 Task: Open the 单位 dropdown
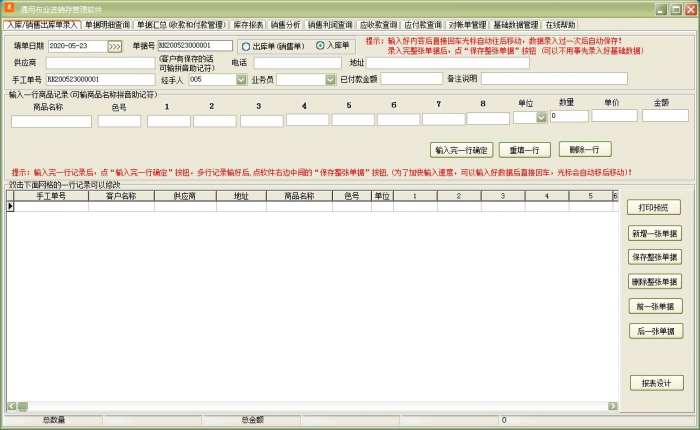coord(542,117)
